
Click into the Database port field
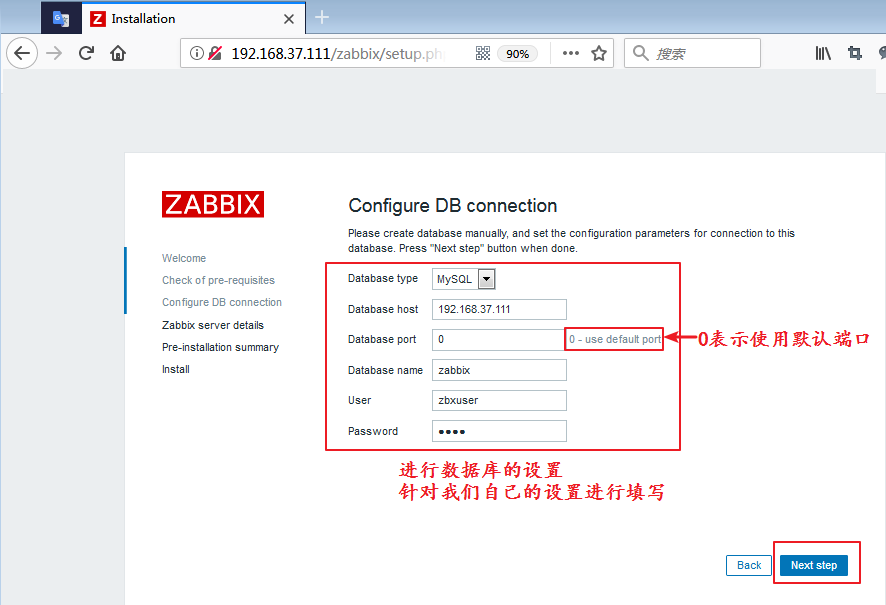coord(498,340)
